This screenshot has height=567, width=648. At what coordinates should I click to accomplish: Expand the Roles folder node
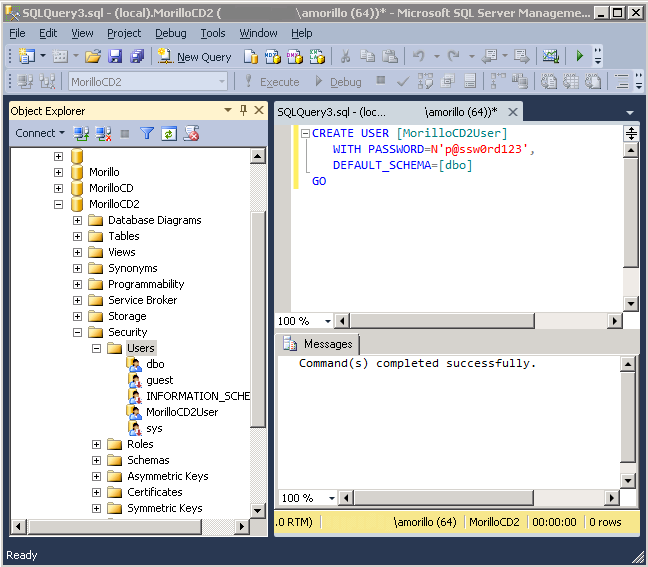[97, 444]
